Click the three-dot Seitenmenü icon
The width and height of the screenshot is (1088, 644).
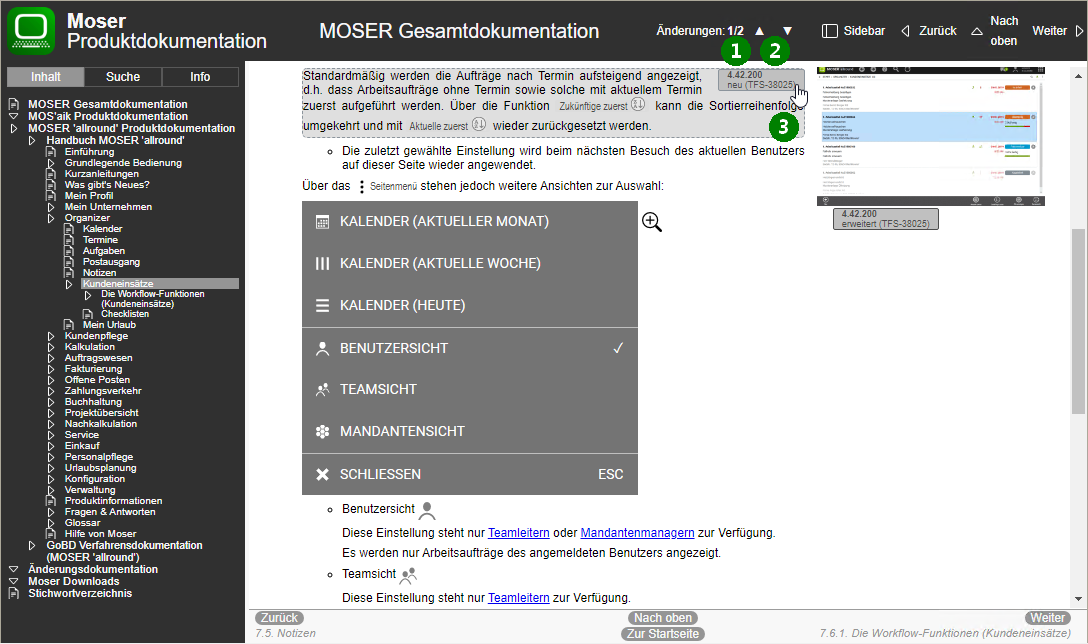[x=362, y=187]
